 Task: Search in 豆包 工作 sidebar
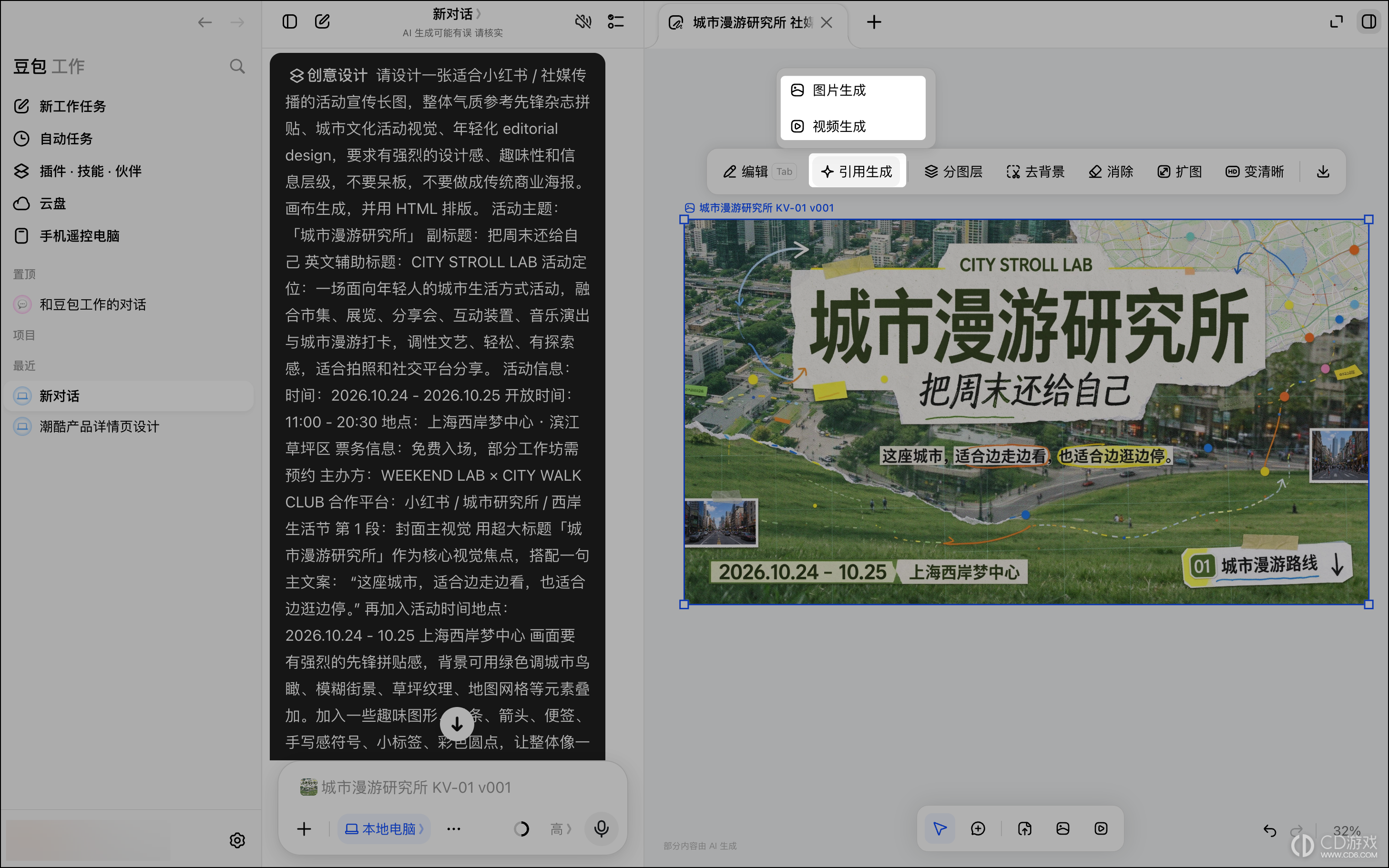(237, 66)
